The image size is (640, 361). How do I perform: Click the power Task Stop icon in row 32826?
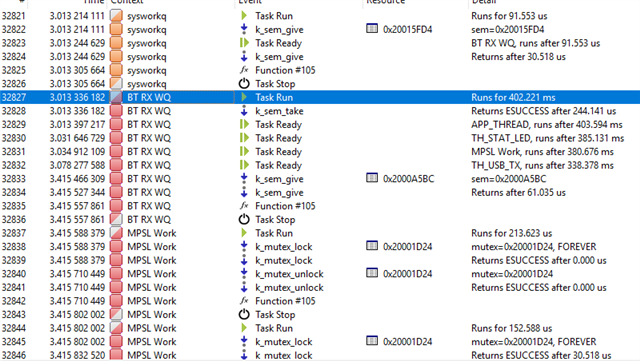(244, 84)
